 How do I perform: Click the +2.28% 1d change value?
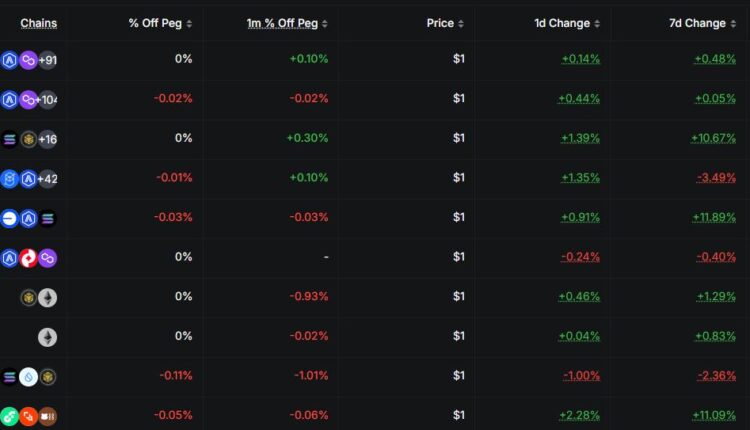tap(581, 415)
